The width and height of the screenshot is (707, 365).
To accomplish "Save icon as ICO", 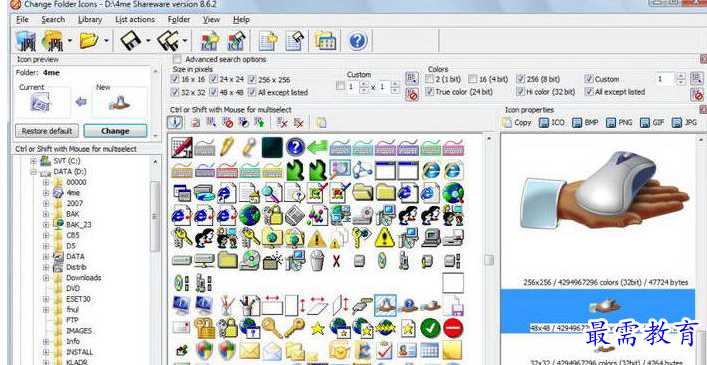I will click(x=552, y=122).
